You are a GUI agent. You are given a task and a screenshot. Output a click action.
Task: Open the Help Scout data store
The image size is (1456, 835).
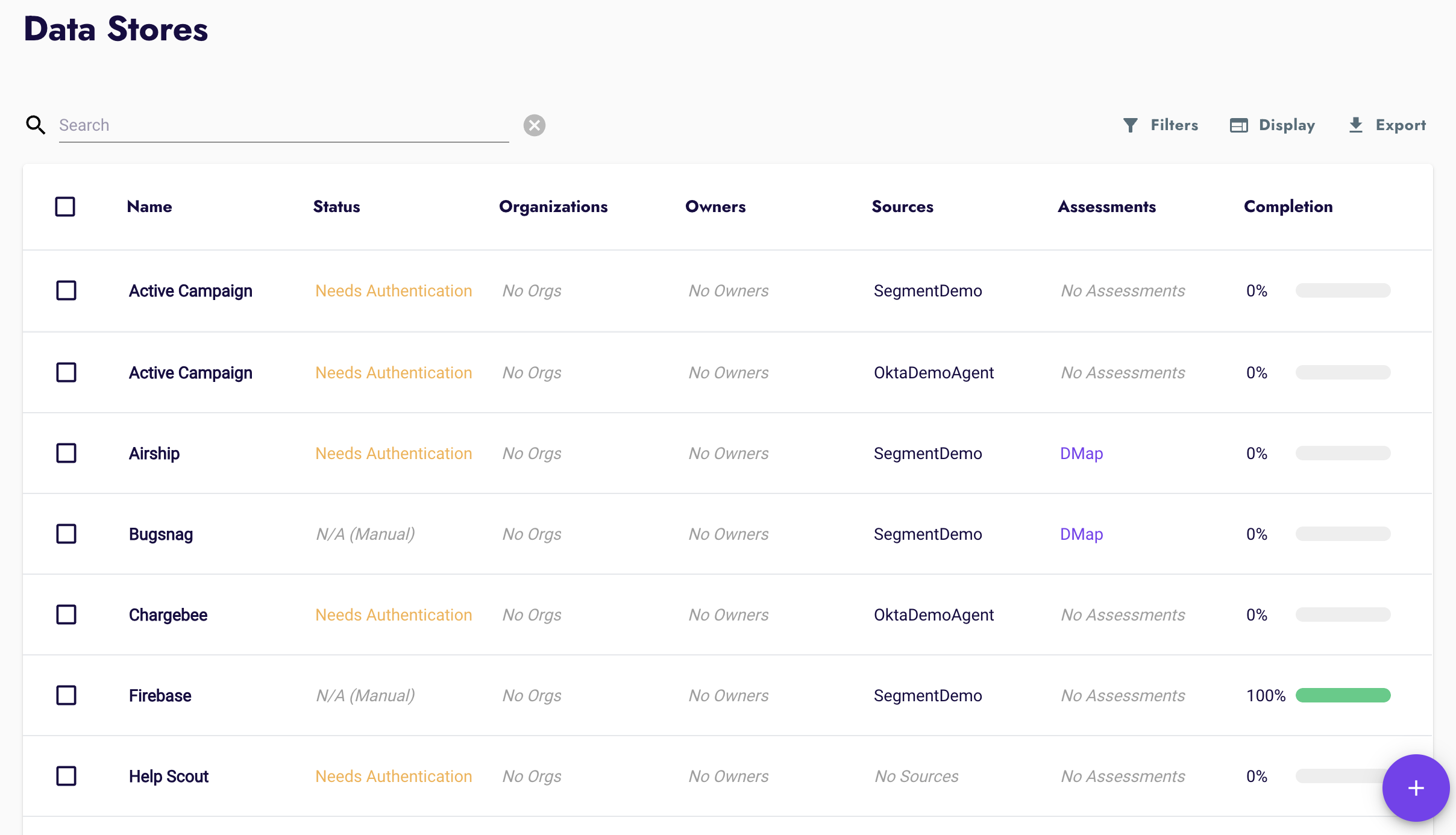point(169,776)
